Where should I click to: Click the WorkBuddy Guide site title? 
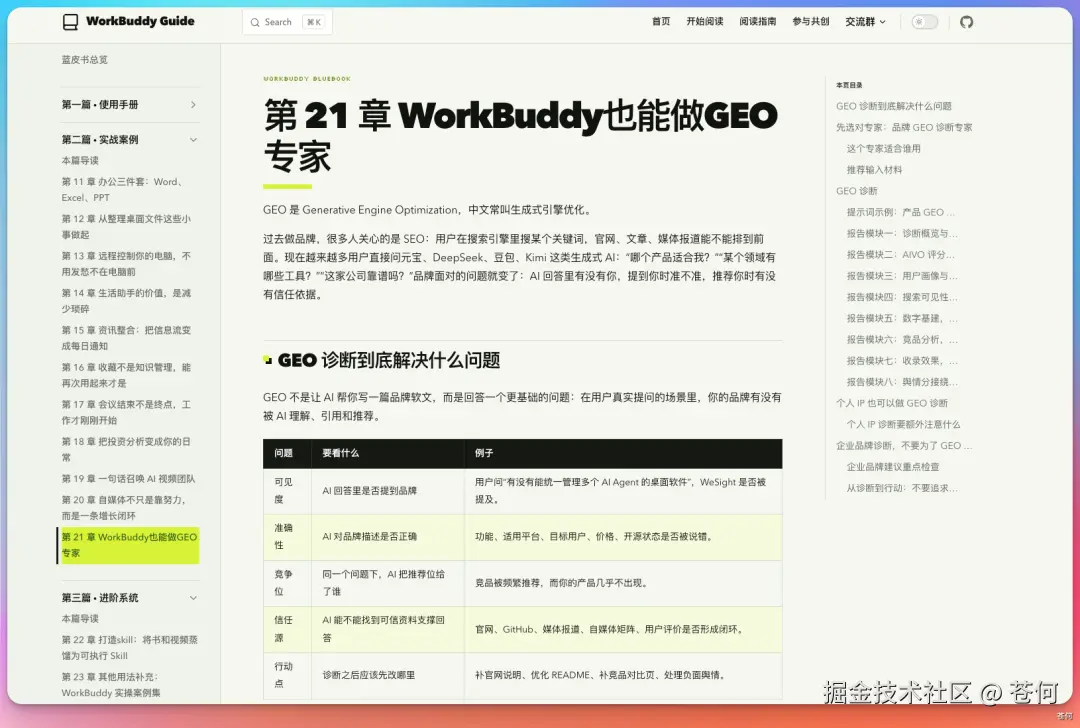click(x=140, y=21)
